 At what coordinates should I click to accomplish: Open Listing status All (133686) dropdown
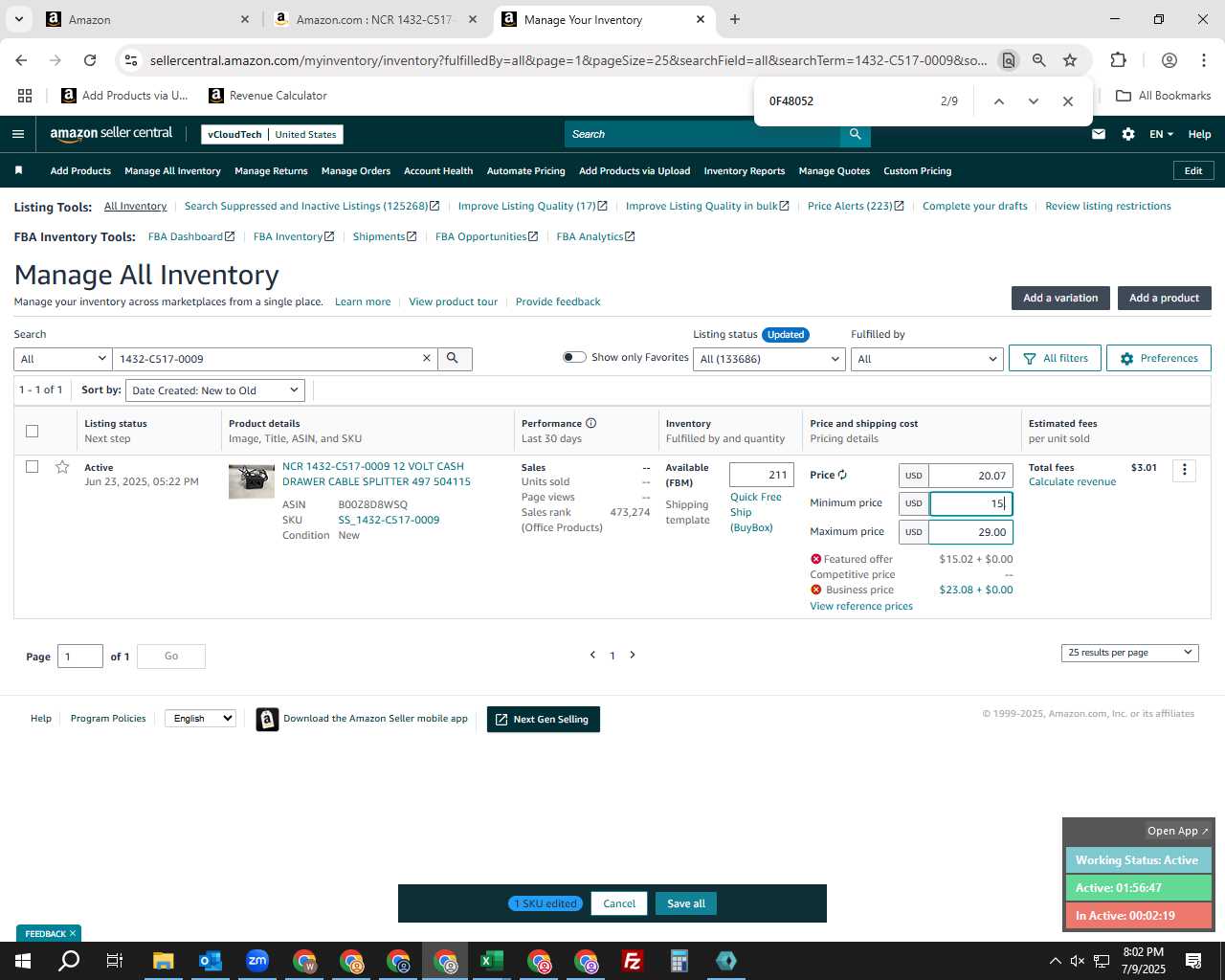point(768,359)
